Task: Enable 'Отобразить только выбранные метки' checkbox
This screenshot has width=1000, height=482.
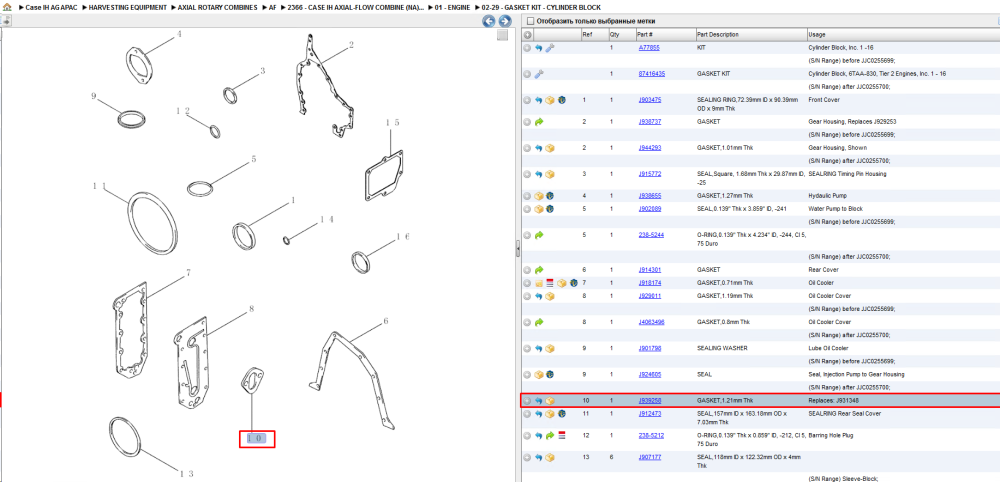Action: click(530, 21)
